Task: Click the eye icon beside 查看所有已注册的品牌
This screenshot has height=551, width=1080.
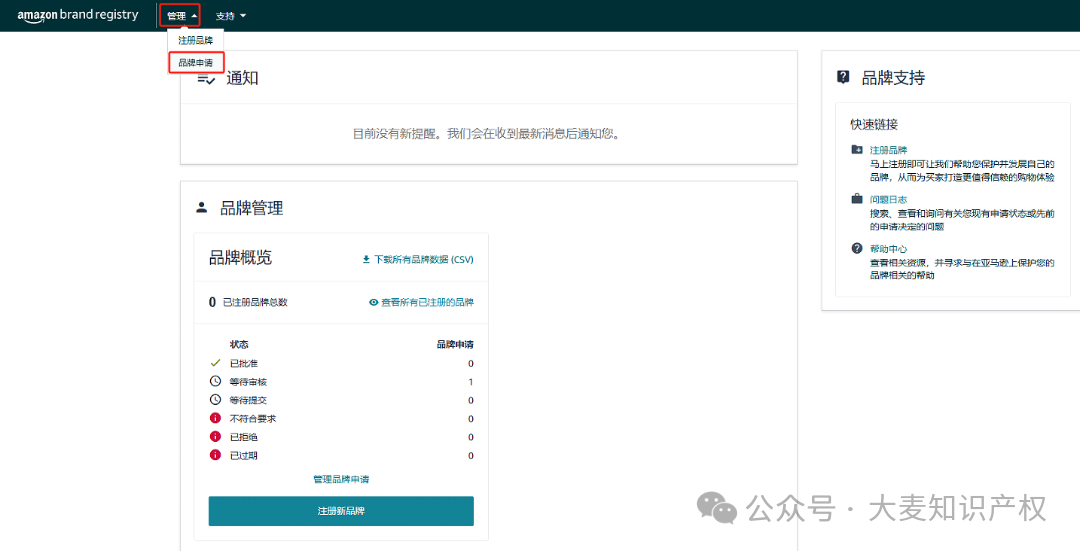Action: pos(374,302)
